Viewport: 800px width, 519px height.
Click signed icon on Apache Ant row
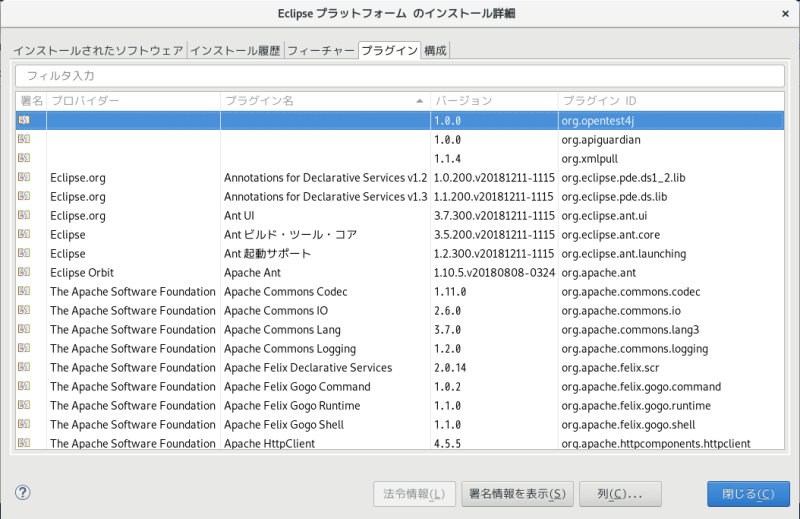(24, 272)
